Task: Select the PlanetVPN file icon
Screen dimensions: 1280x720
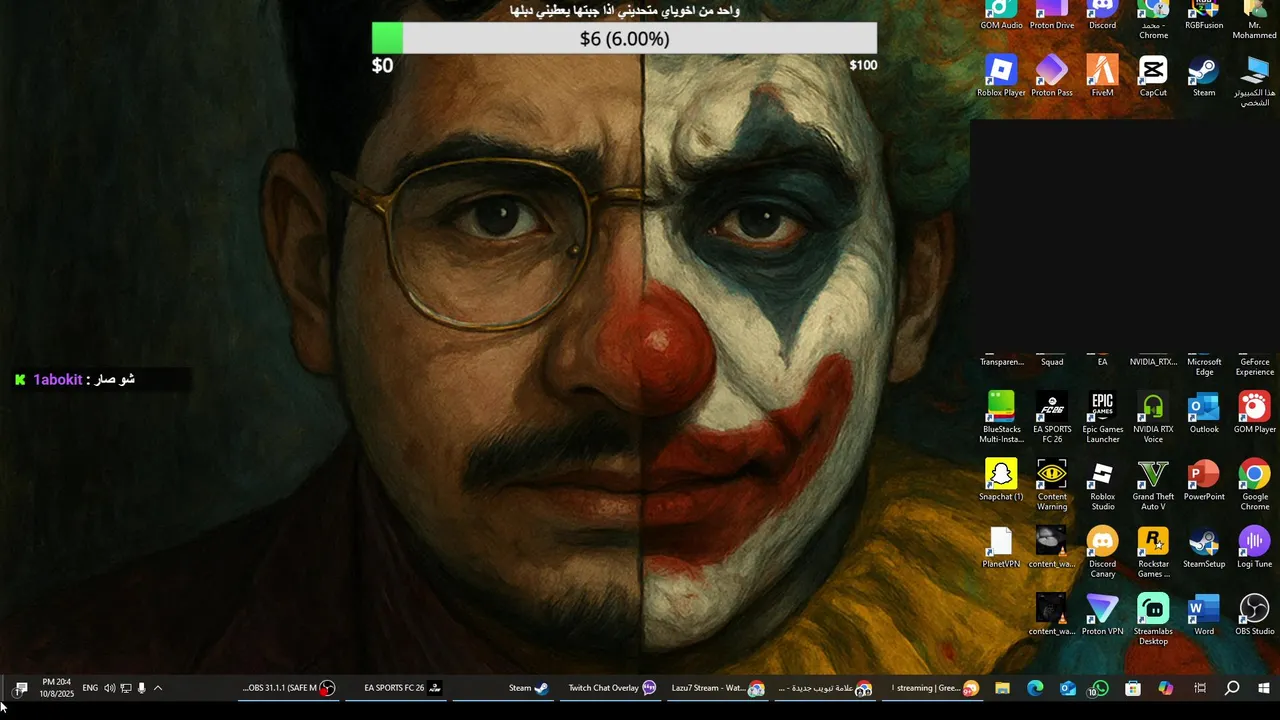Action: coord(1001,547)
